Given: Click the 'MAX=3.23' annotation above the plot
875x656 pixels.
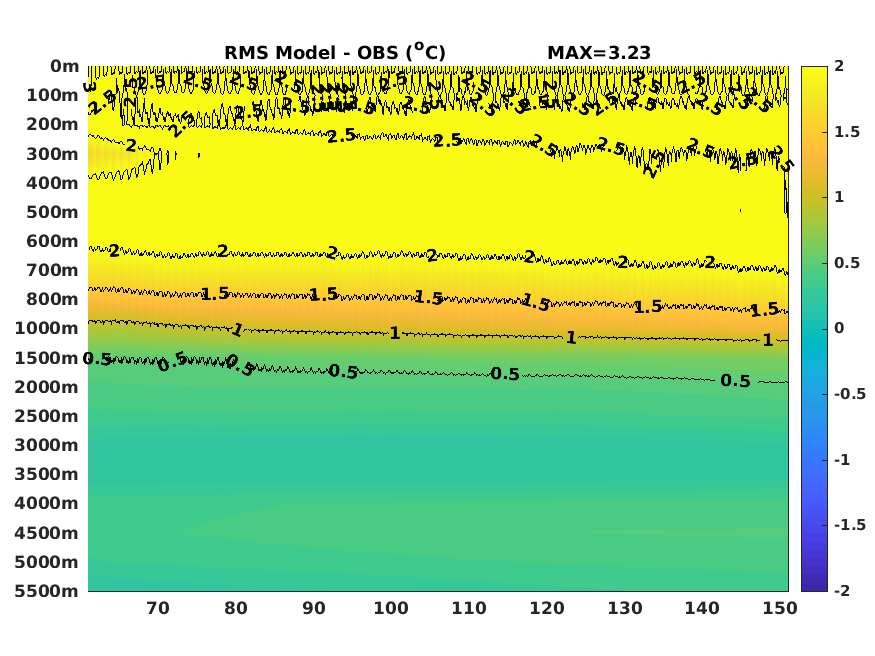Looking at the screenshot, I should pos(599,53).
